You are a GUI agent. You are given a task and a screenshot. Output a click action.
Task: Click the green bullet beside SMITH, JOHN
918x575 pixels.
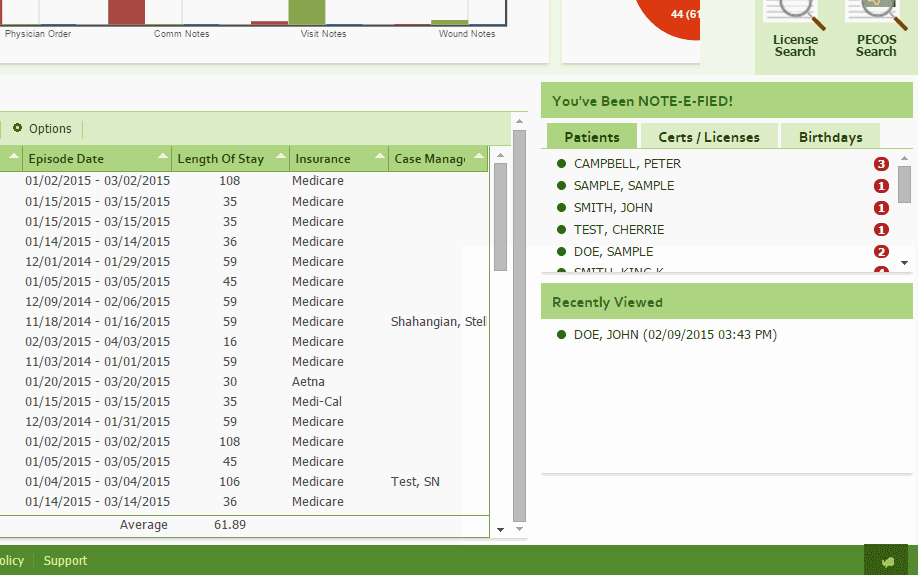click(562, 208)
